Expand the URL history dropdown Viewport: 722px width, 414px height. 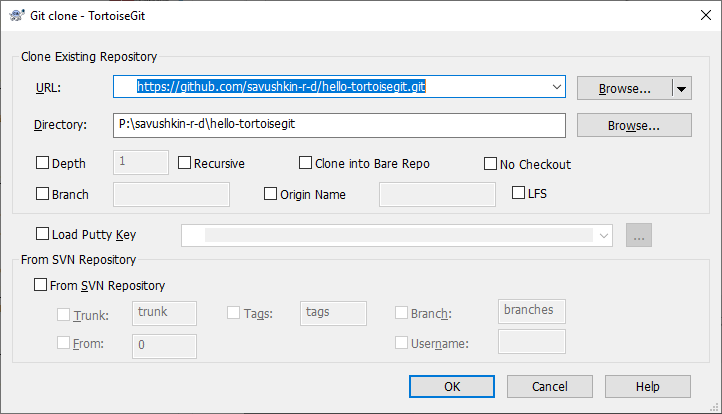click(x=556, y=87)
